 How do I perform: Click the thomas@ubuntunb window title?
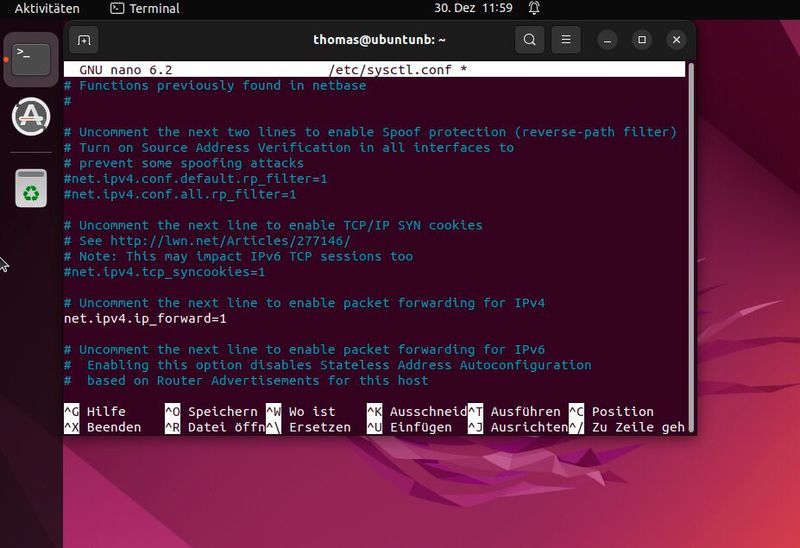pyautogui.click(x=379, y=40)
